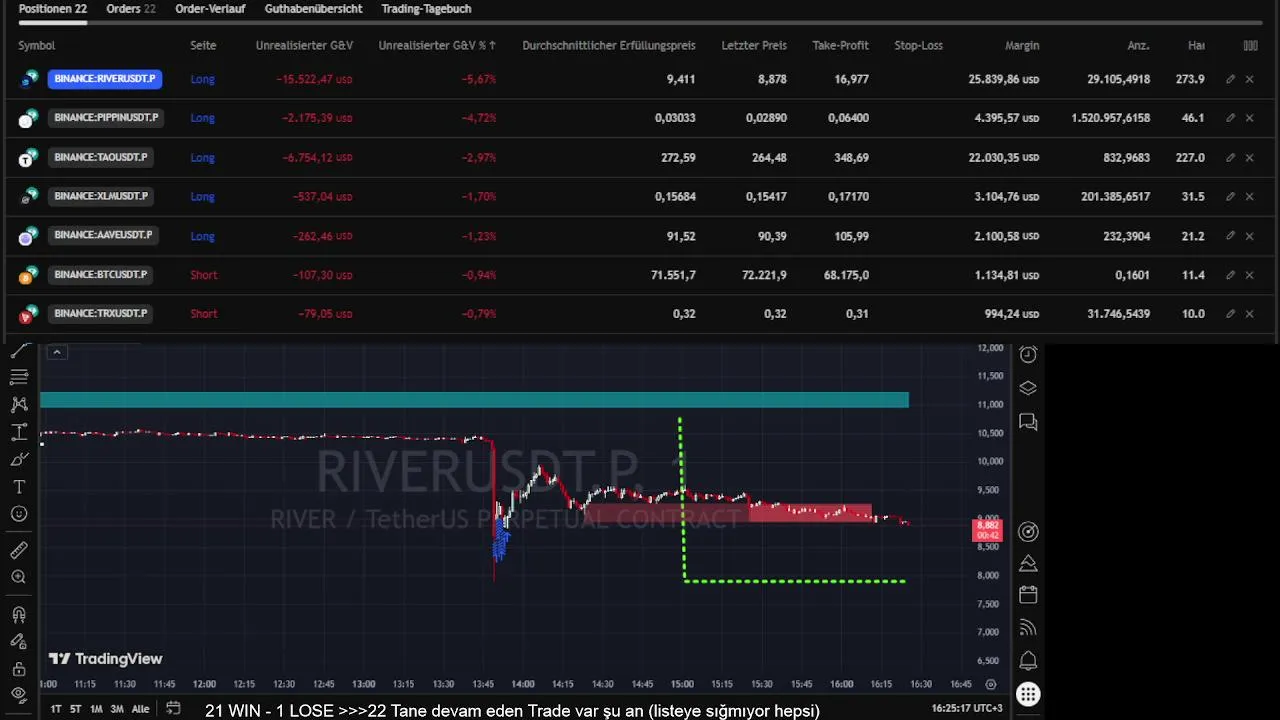Open the Guthabenübersicht tab
The width and height of the screenshot is (1280, 720).
coord(313,9)
